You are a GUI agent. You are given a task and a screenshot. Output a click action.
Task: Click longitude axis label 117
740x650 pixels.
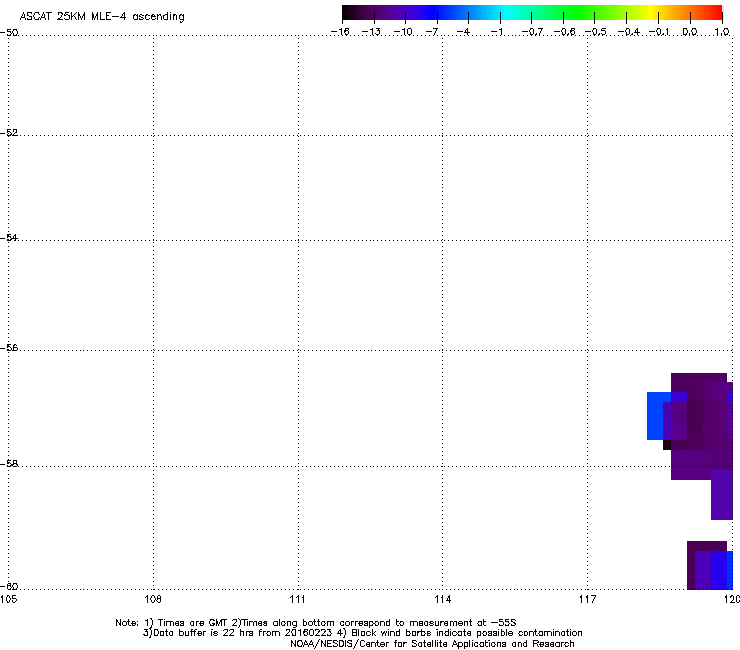(587, 599)
